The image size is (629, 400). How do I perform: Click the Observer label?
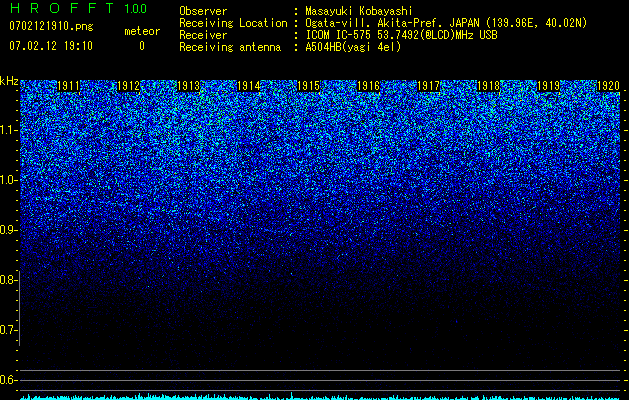pos(203,11)
